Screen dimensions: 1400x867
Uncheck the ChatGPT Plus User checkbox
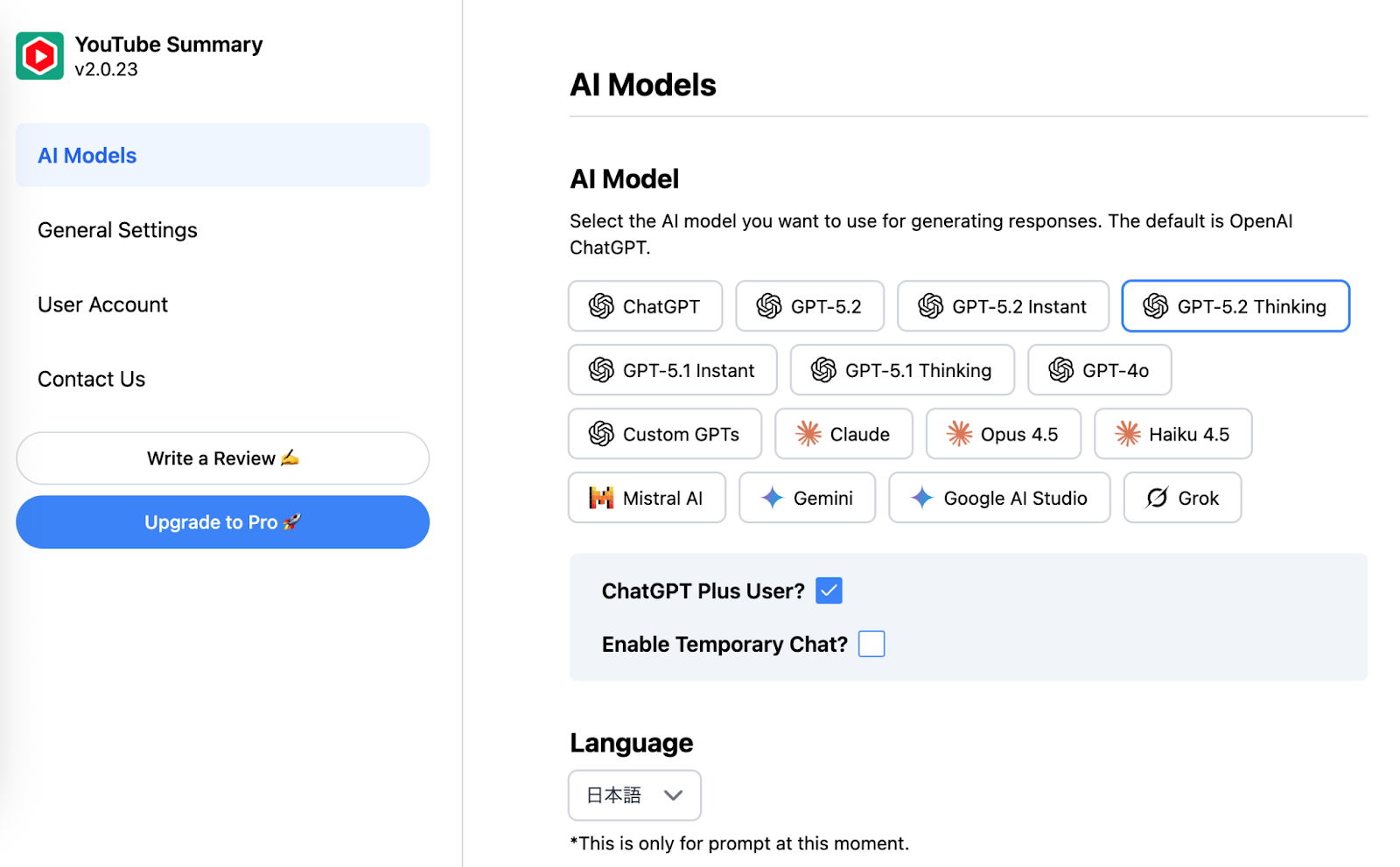[x=829, y=591]
